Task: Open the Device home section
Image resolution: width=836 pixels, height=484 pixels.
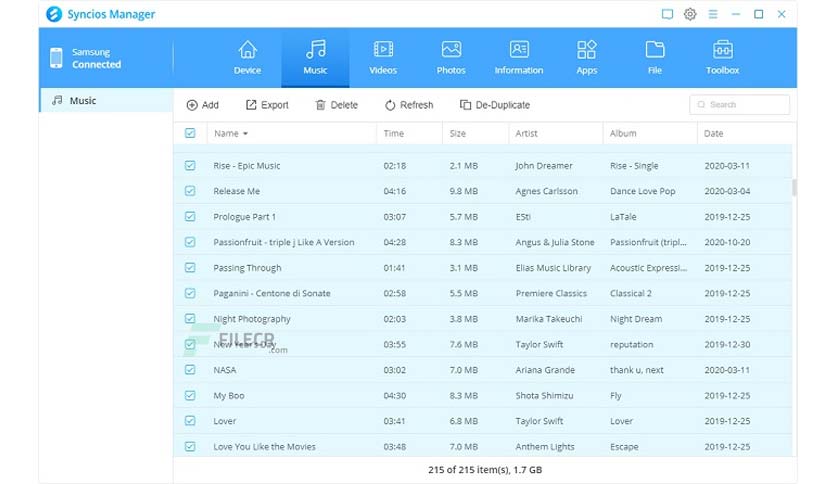Action: 247,58
